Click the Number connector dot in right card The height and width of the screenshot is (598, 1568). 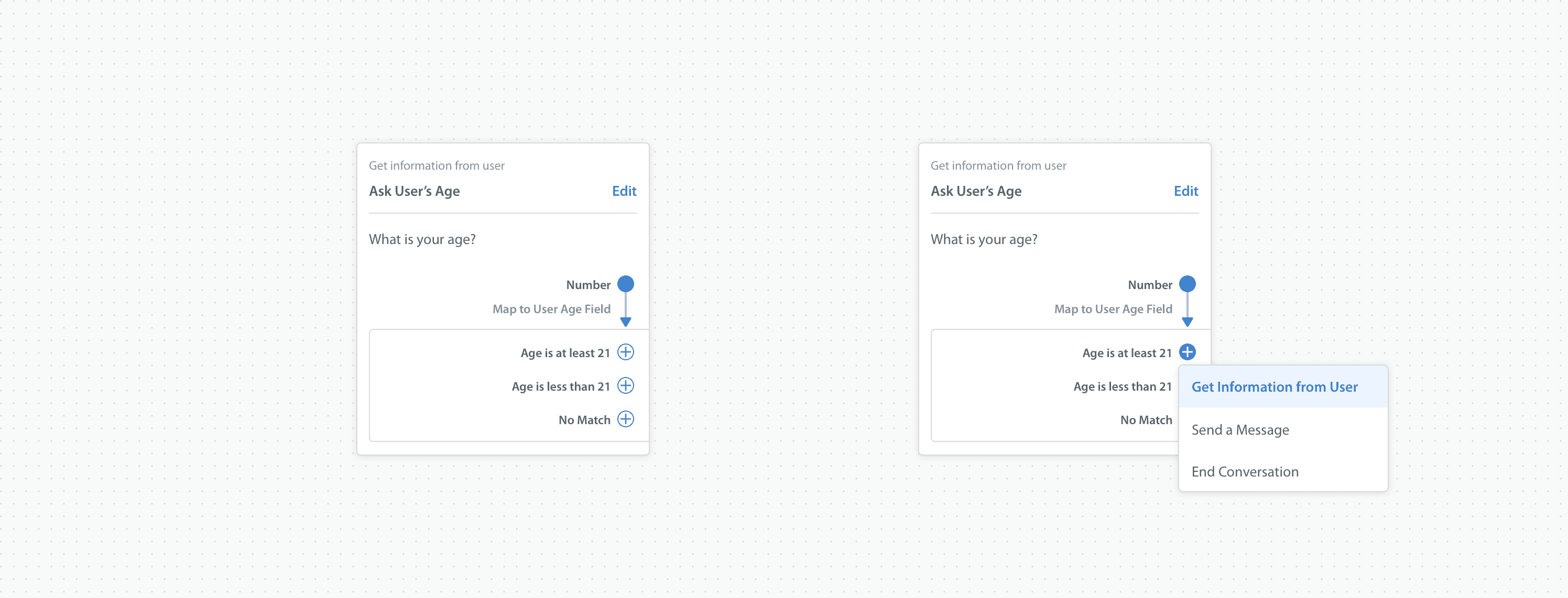click(x=1187, y=284)
